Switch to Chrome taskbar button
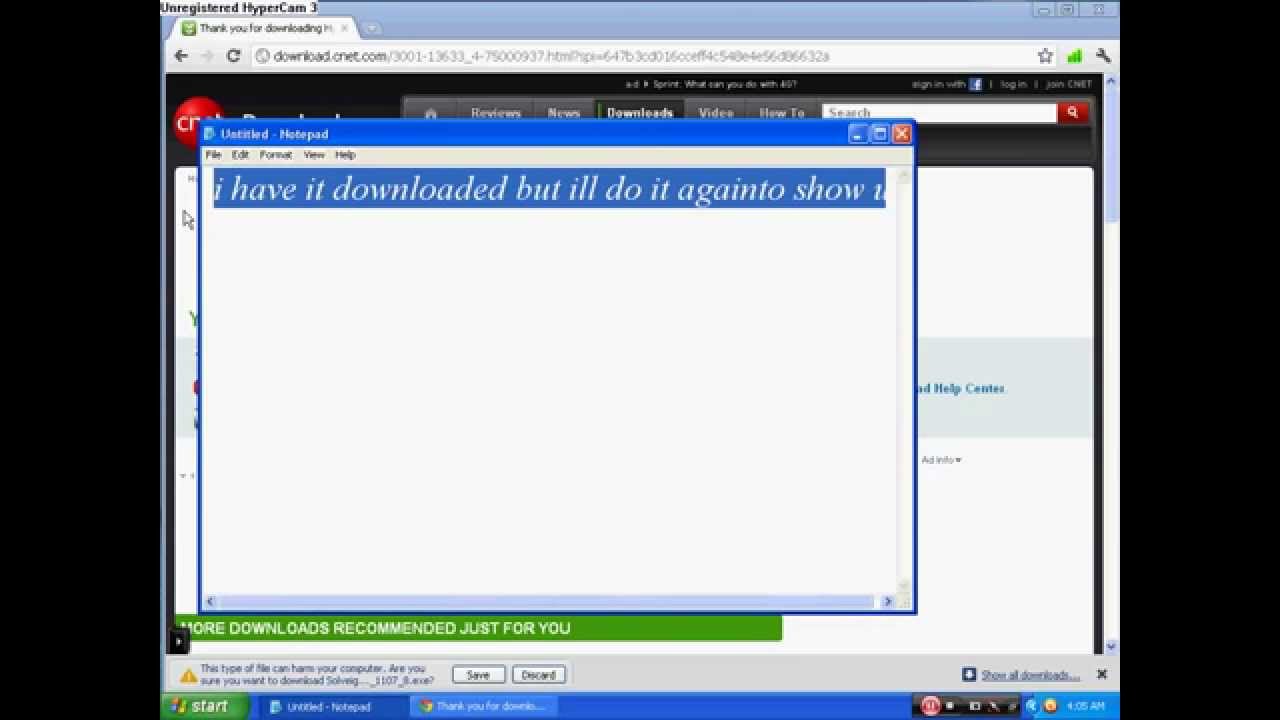1280x720 pixels. click(485, 706)
